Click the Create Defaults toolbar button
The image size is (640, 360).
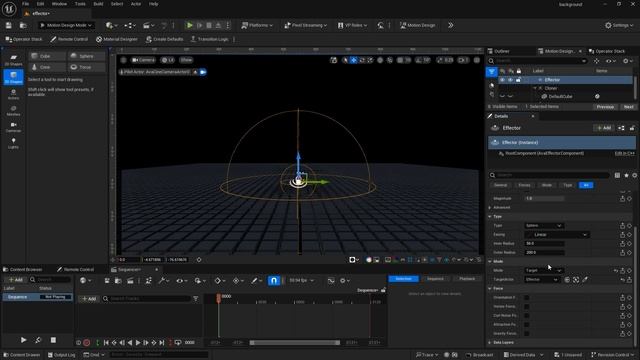(x=165, y=39)
